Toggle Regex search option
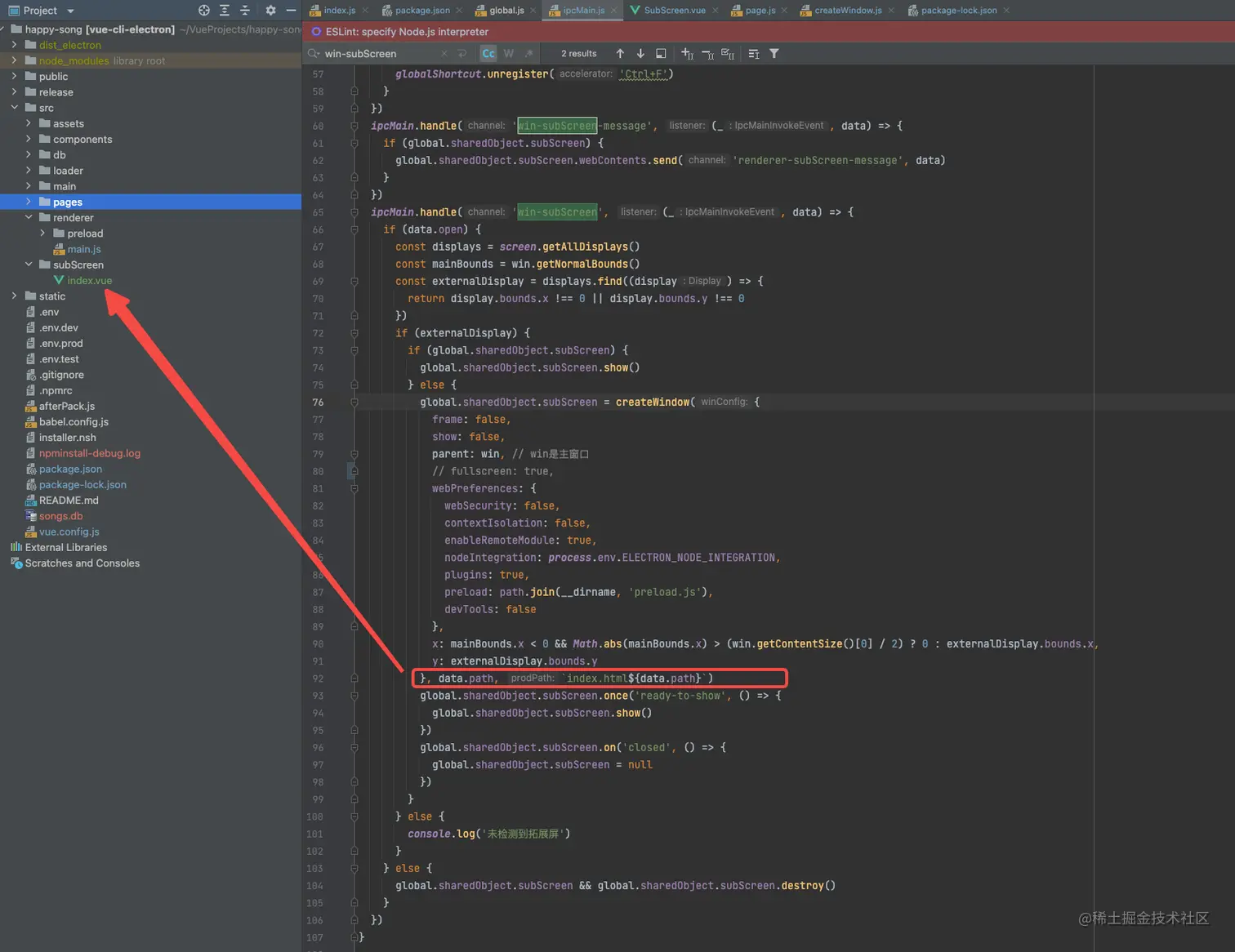 [529, 54]
